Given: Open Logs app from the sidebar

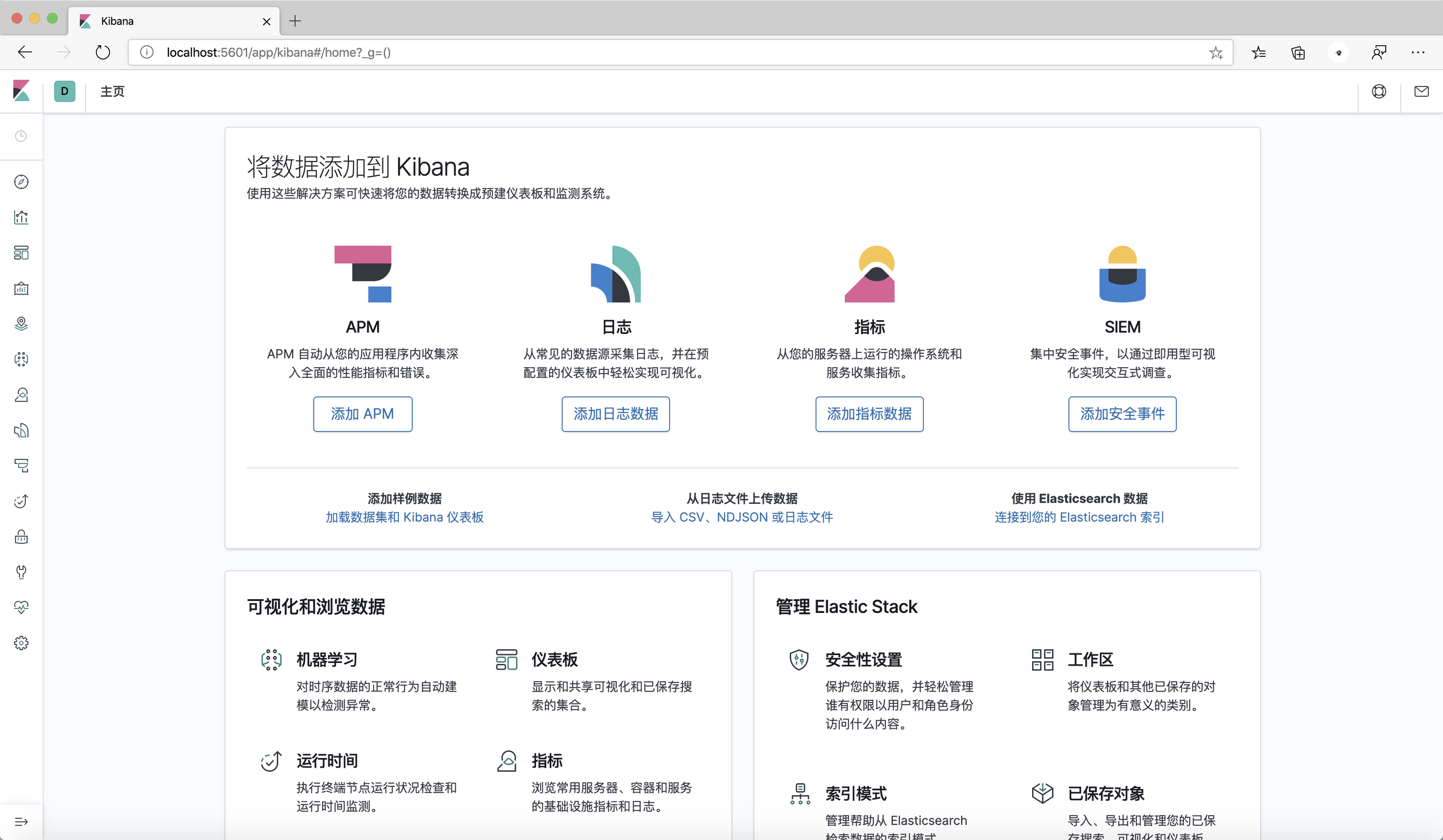Looking at the screenshot, I should [x=21, y=430].
